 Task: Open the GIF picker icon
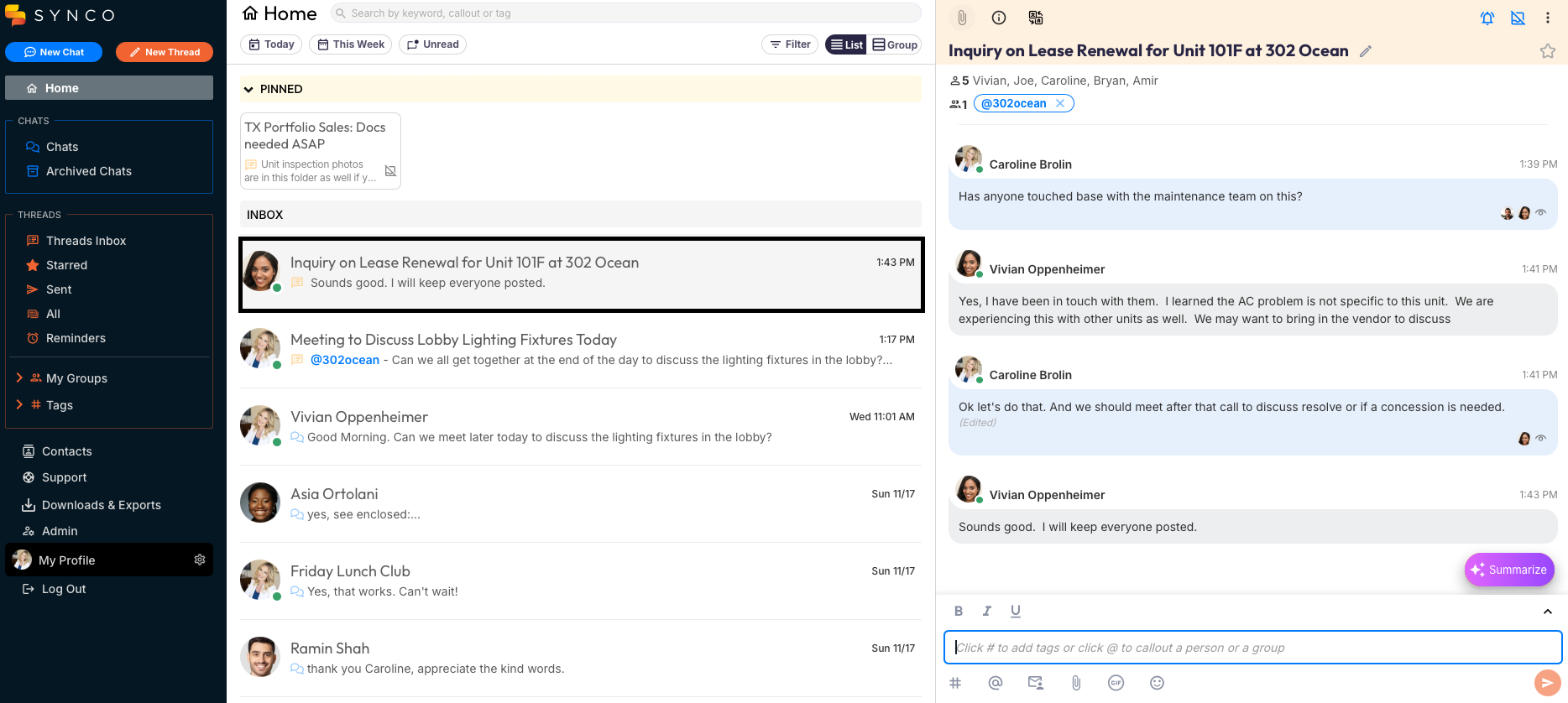click(1116, 683)
